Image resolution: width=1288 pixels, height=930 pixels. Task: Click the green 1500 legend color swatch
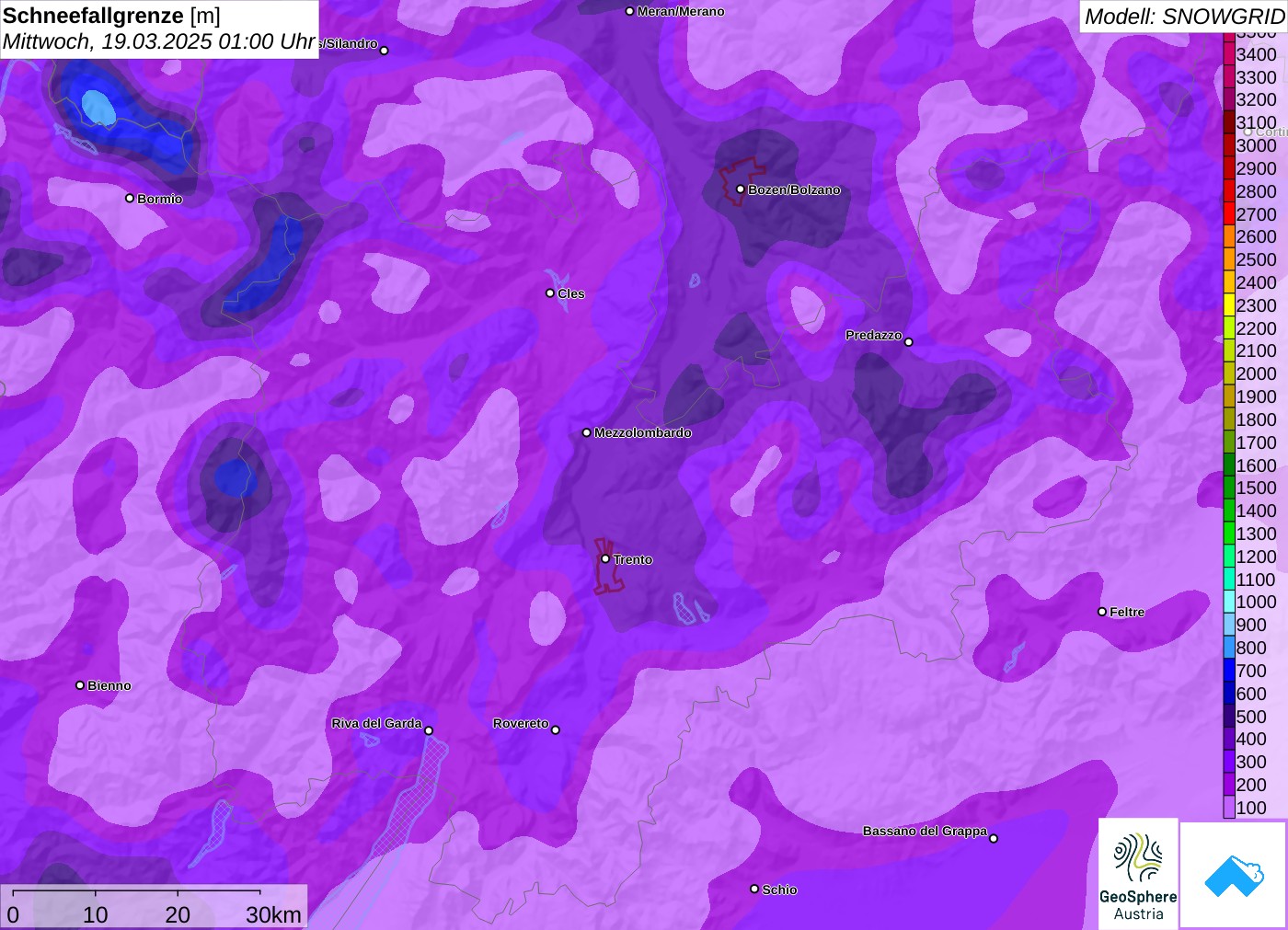1229,488
